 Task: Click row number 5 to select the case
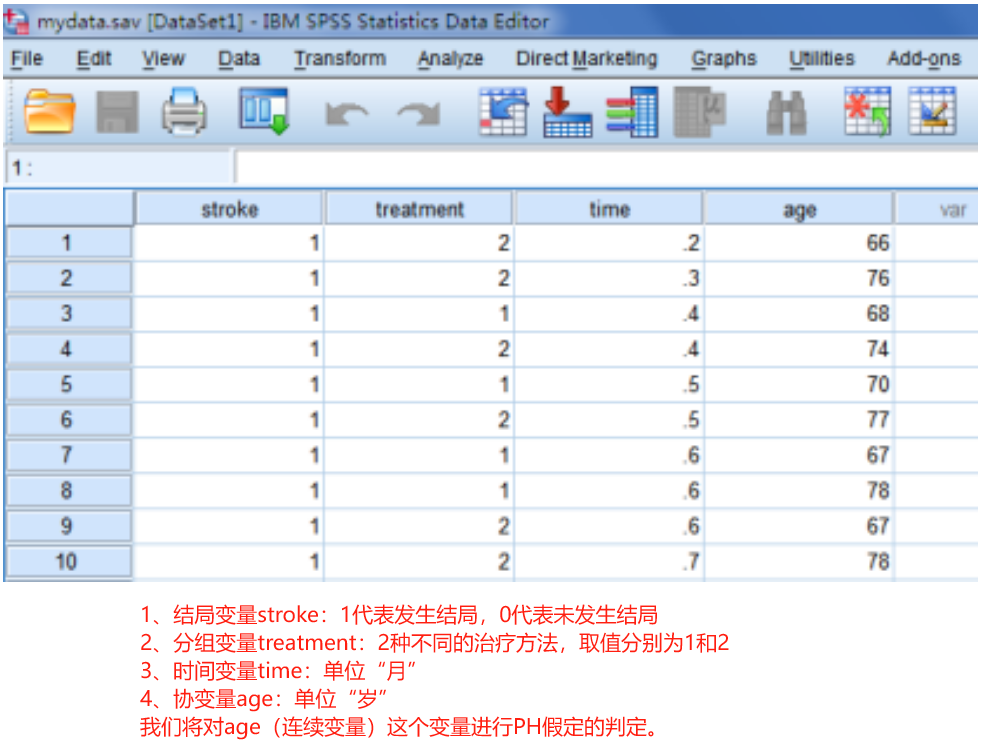click(68, 384)
